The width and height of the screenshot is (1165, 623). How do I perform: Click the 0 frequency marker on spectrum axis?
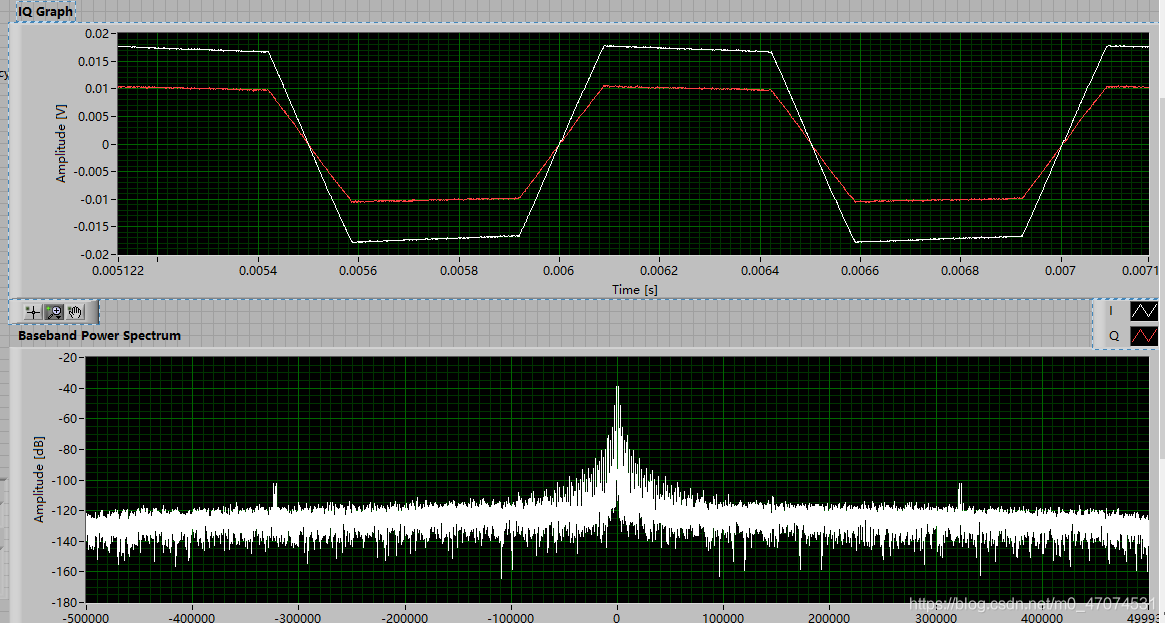click(x=617, y=618)
